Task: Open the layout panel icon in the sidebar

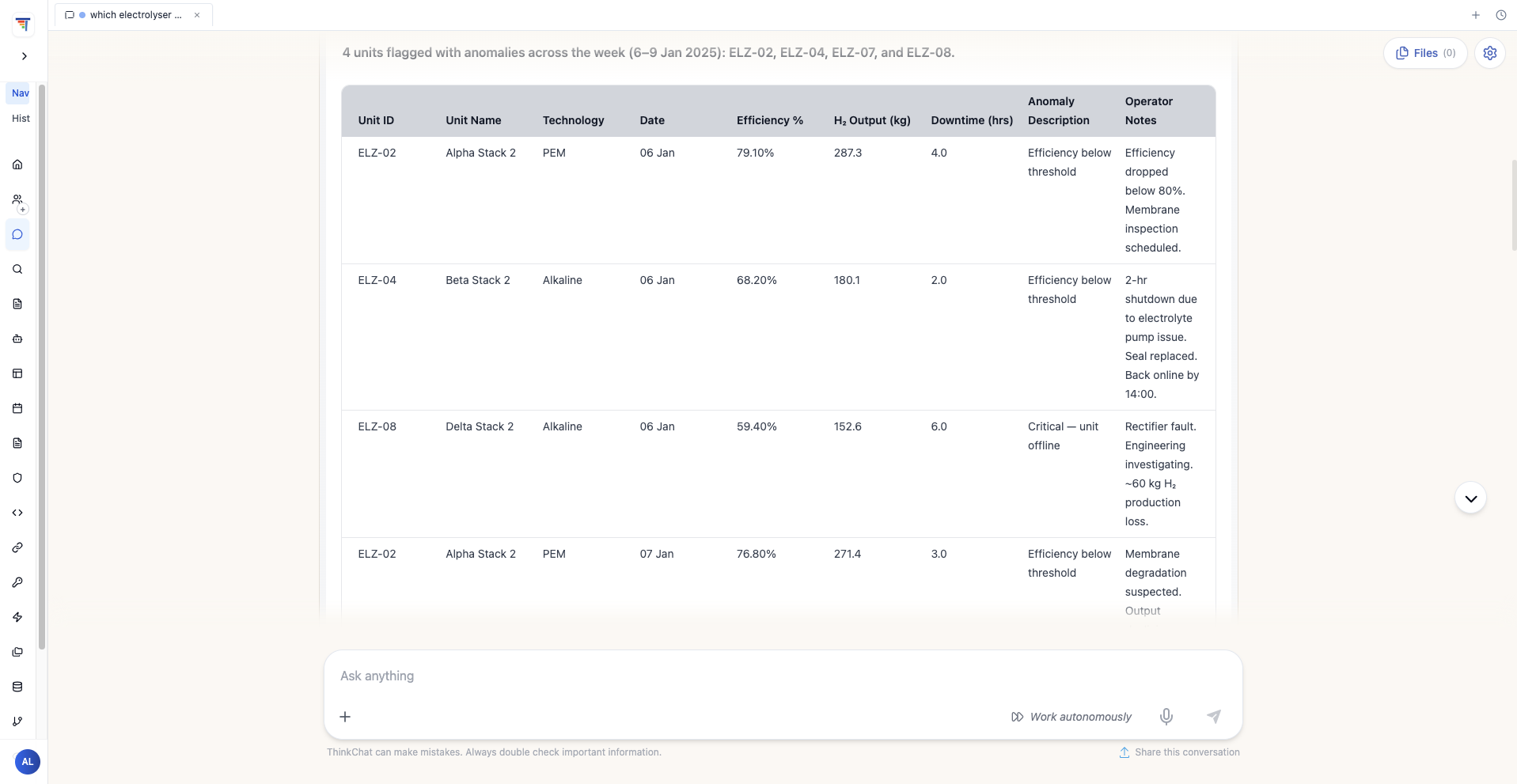Action: click(17, 373)
